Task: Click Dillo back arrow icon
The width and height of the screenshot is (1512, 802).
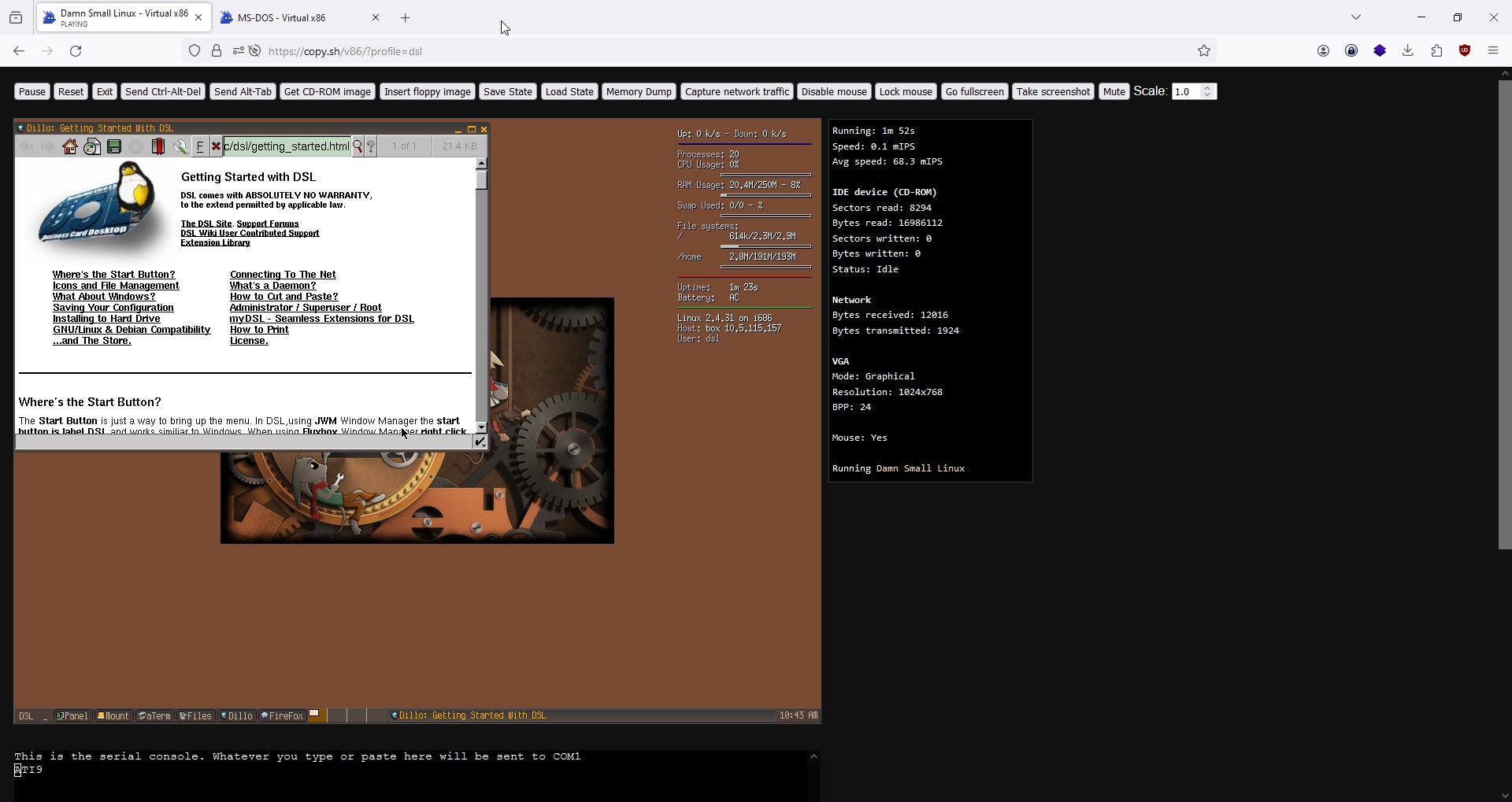Action: (26, 146)
